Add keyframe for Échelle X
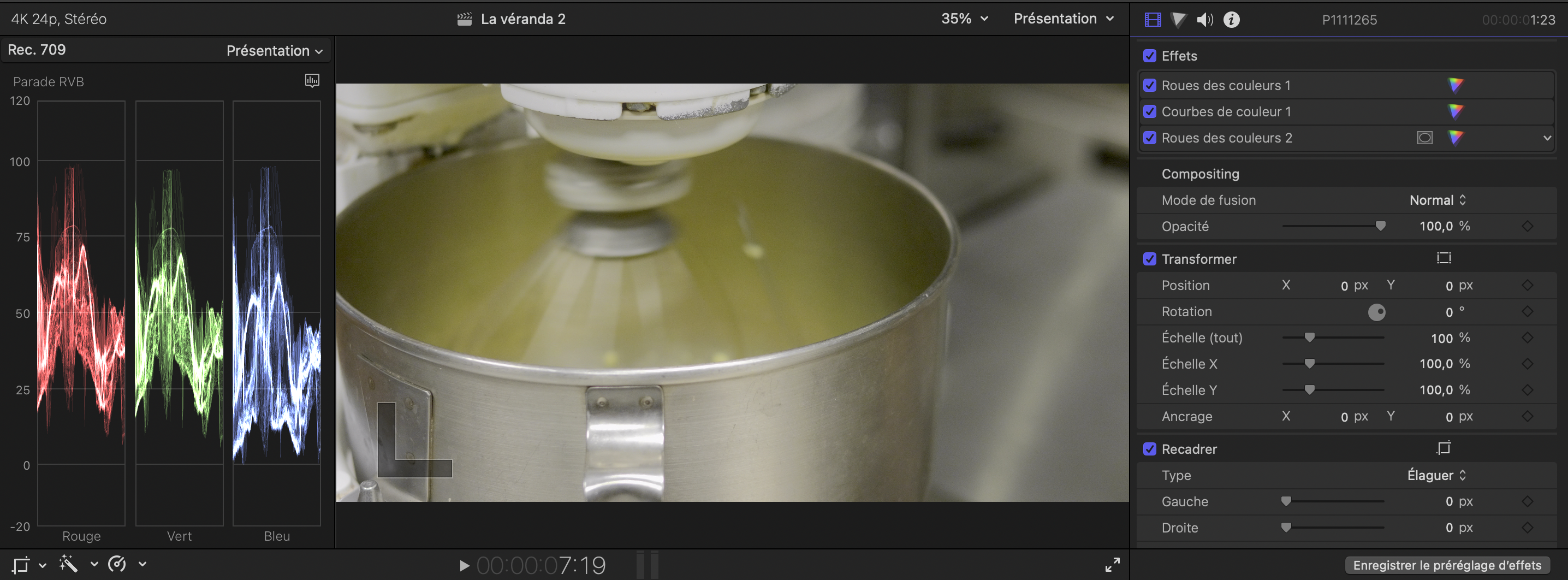The width and height of the screenshot is (1568, 580). pos(1527,364)
